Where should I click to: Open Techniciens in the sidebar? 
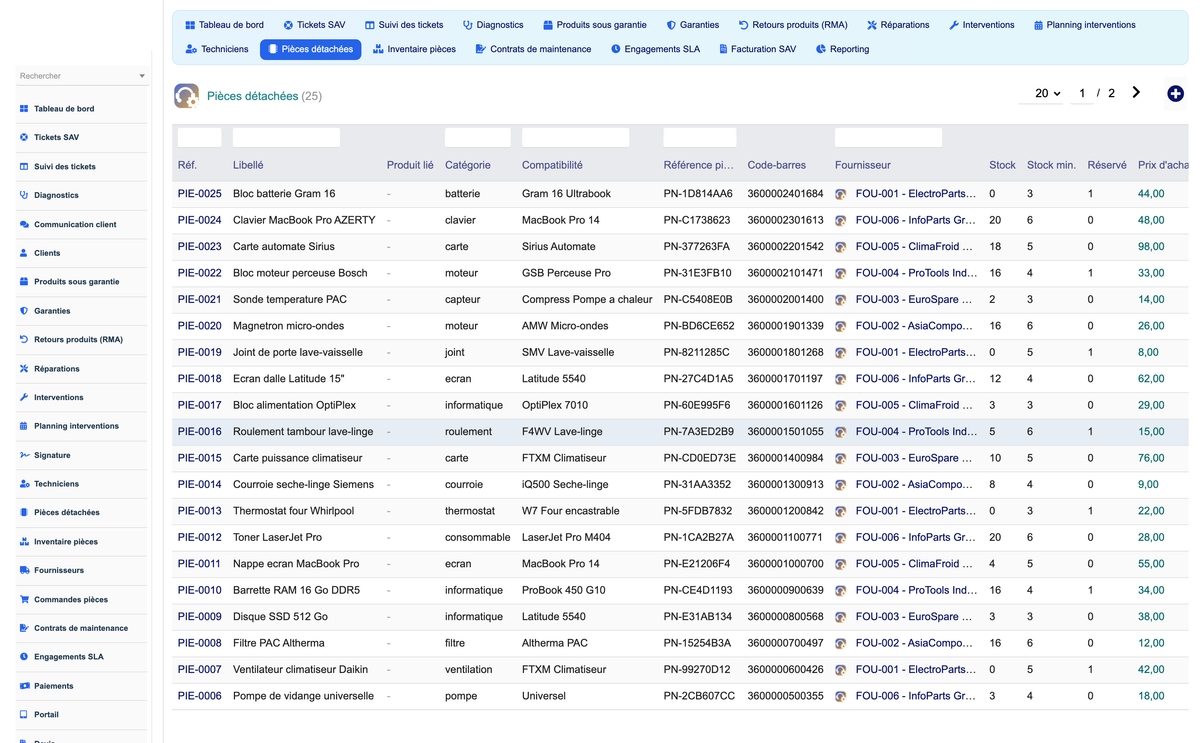click(x=56, y=484)
